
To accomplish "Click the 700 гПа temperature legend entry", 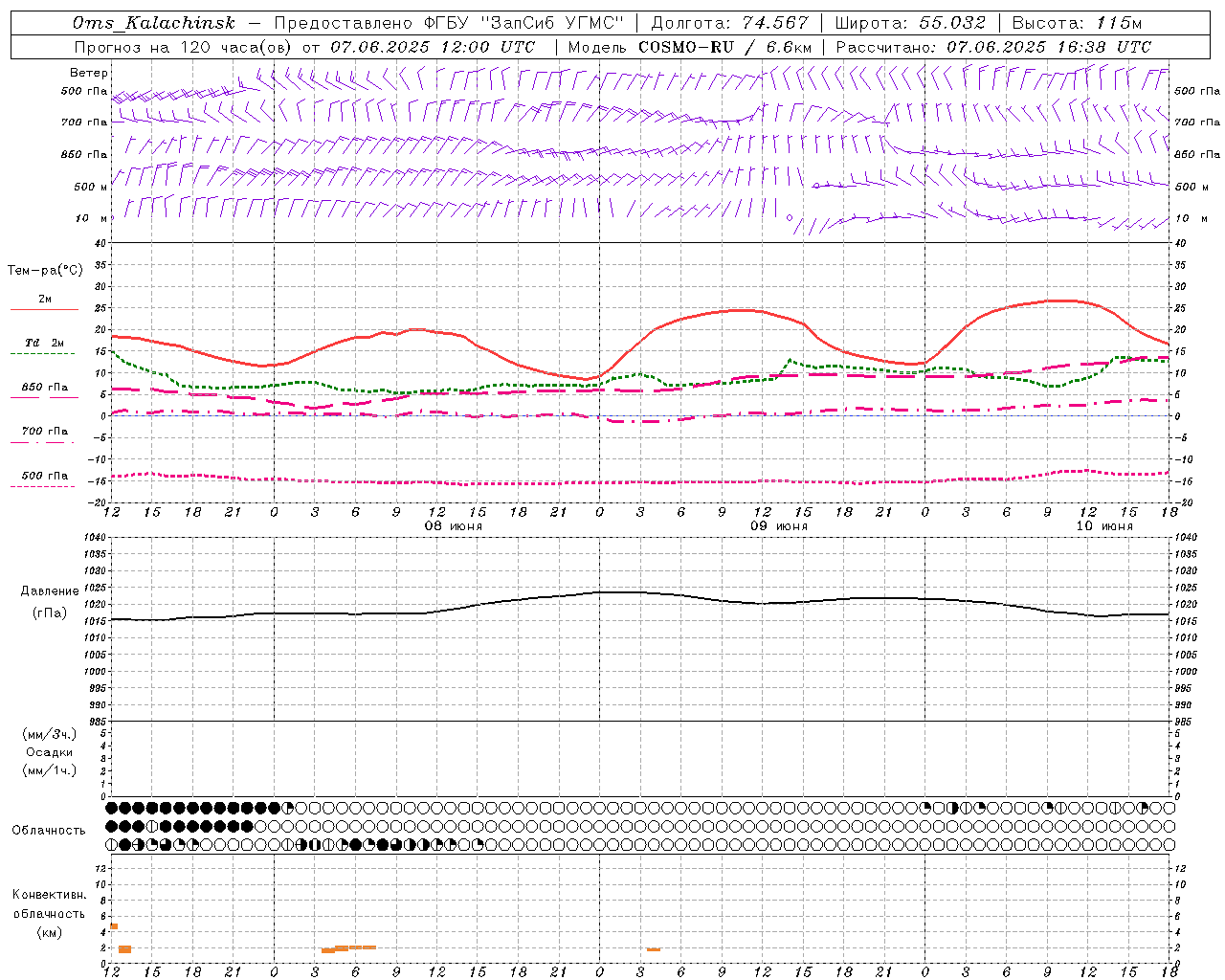I will point(45,432).
